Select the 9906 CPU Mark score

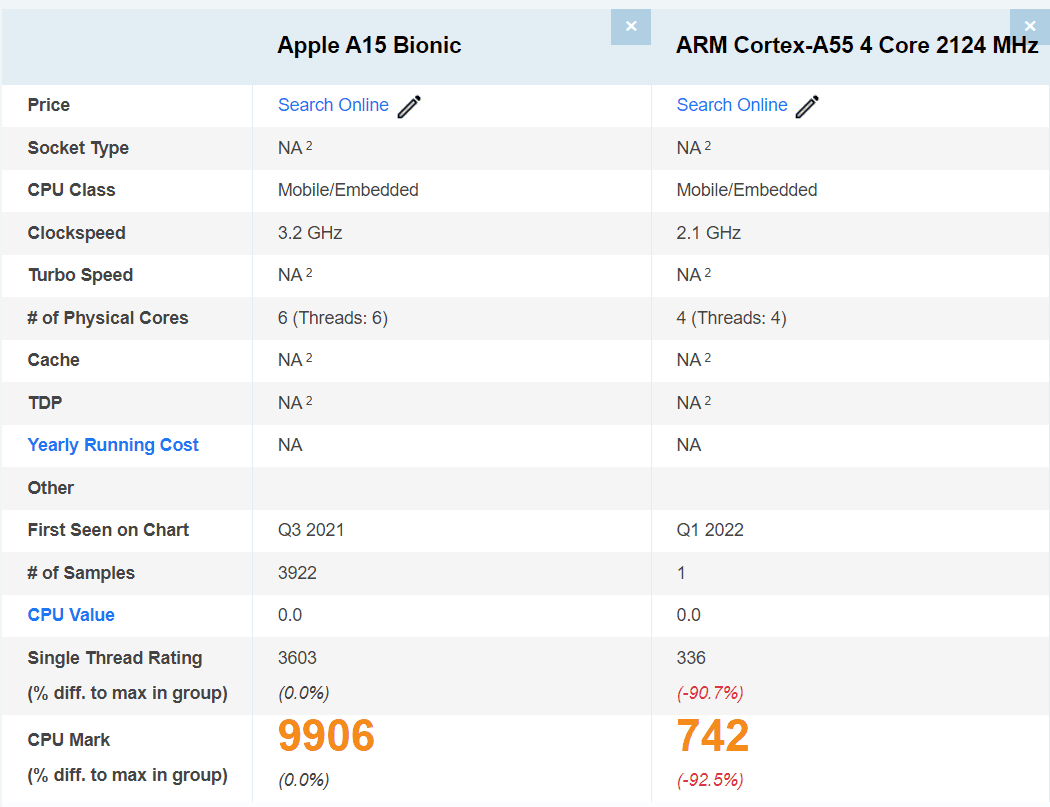(326, 736)
